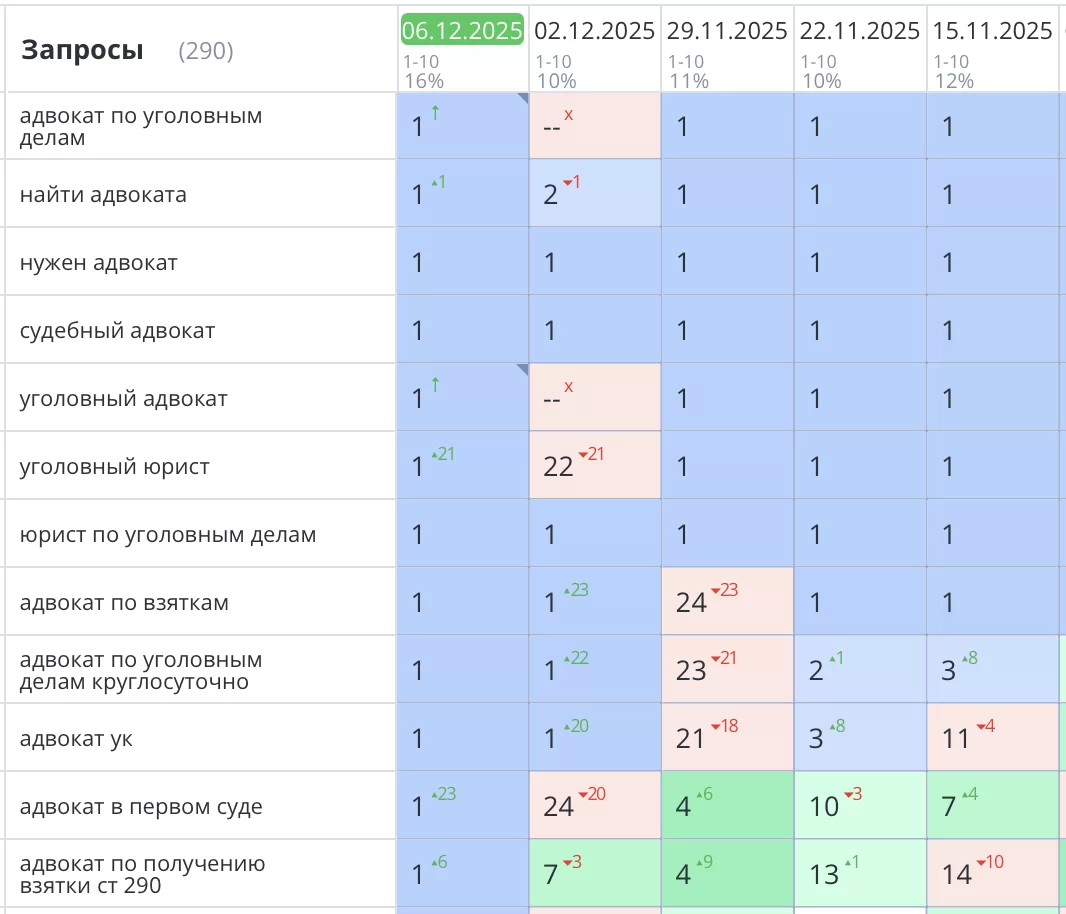Image resolution: width=1066 pixels, height=914 pixels.
Task: Open the "найти адвоката" query
Action: (x=103, y=195)
